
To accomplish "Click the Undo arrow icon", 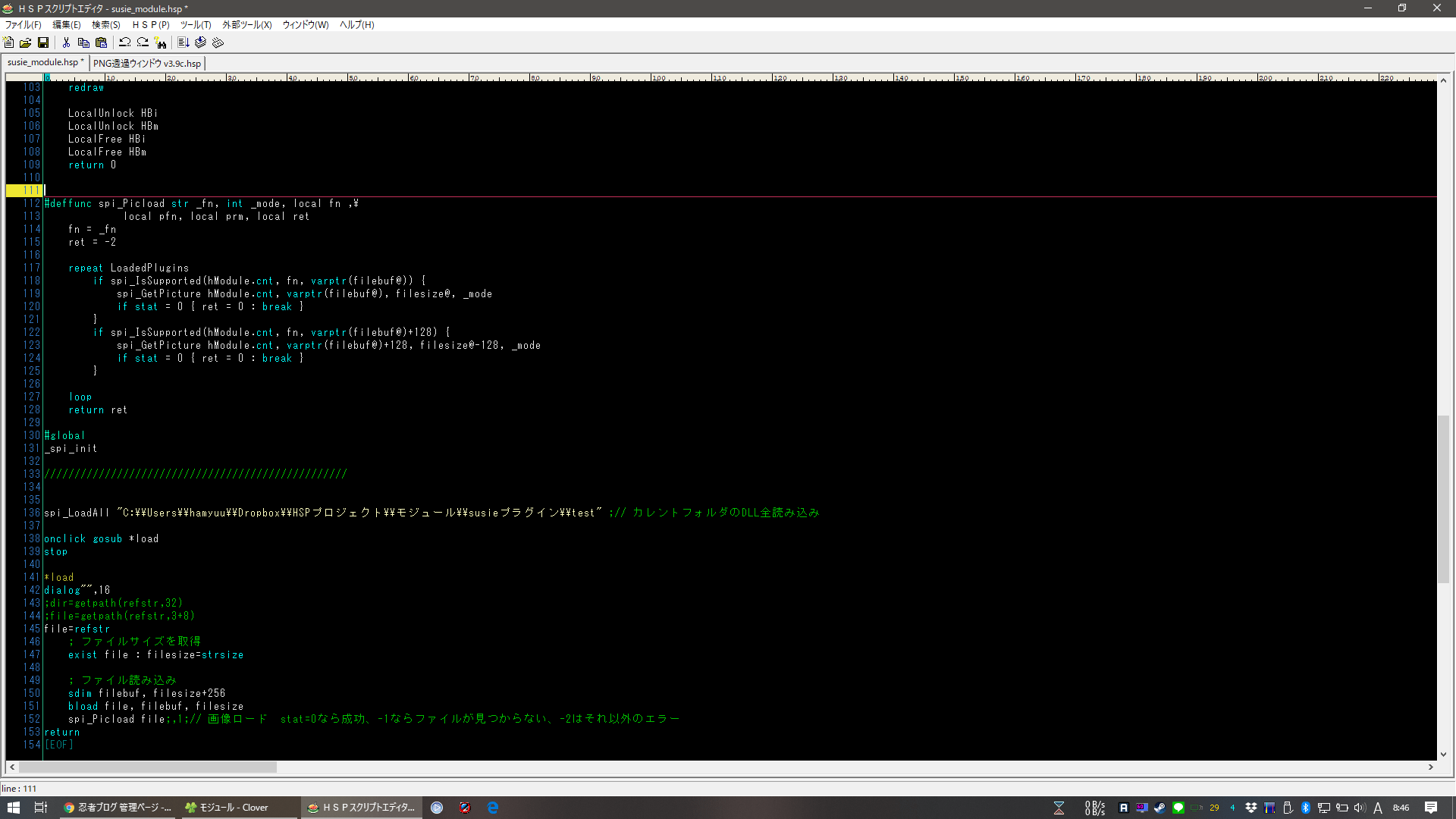I will tap(125, 42).
